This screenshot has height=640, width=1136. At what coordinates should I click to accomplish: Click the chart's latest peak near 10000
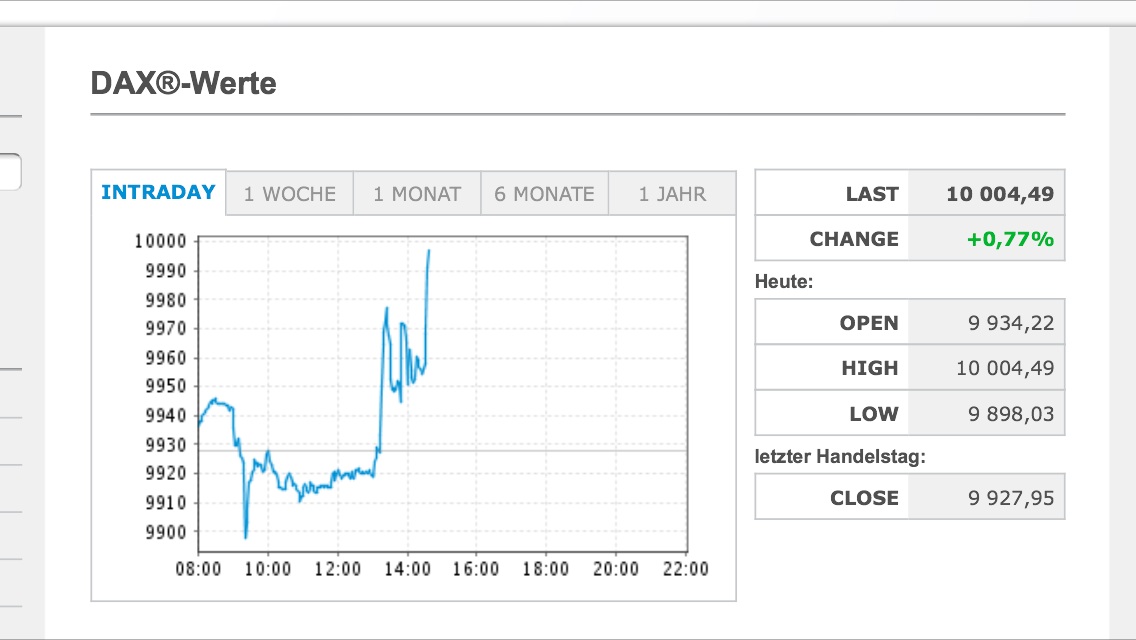click(x=429, y=250)
